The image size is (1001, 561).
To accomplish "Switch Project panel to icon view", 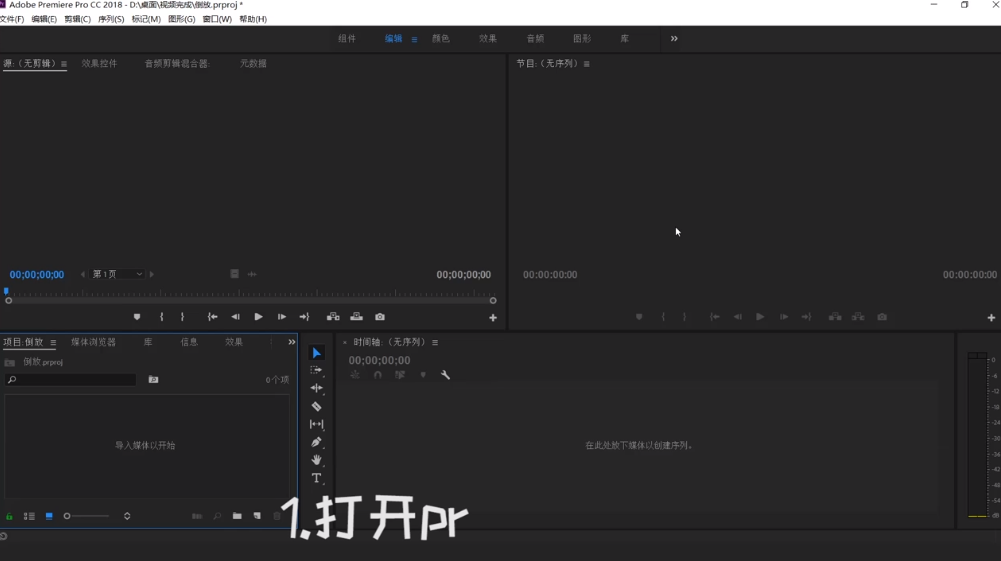I will point(49,516).
